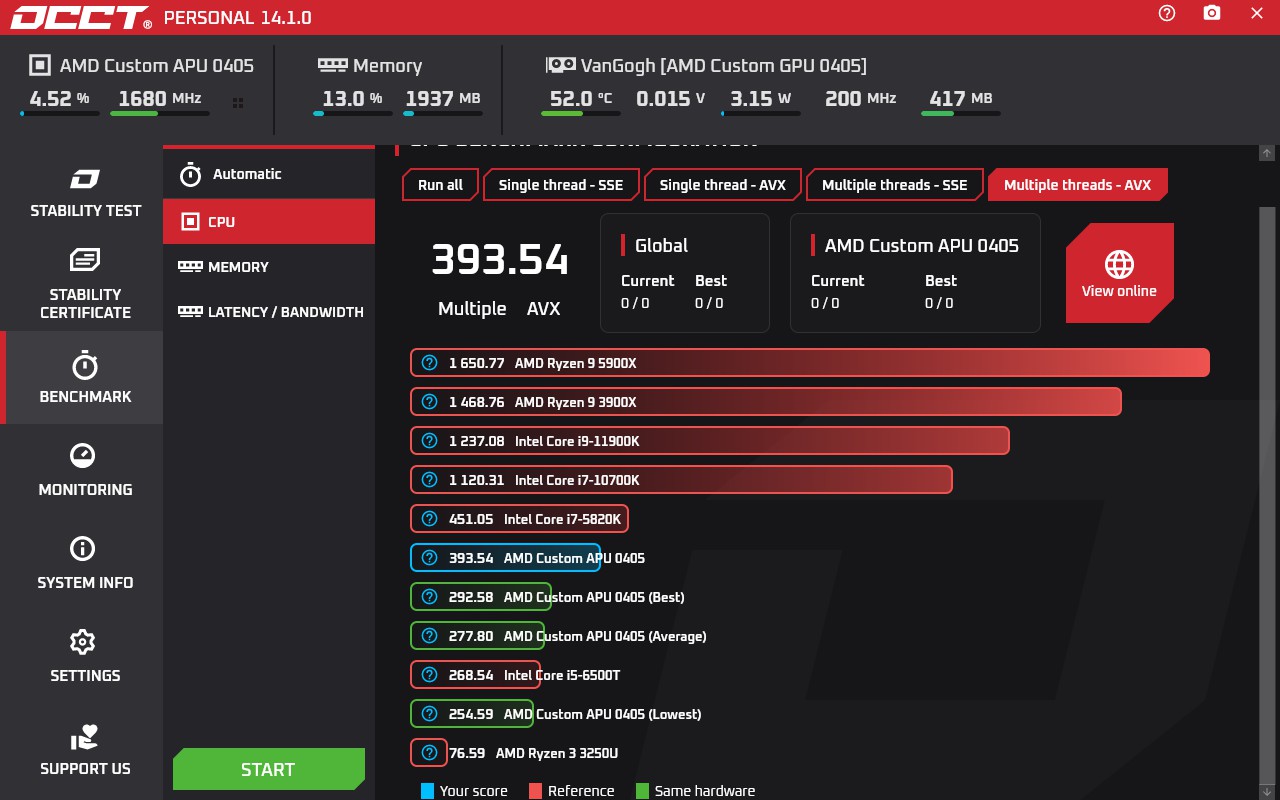Click the Intel Core i7-10700K result bar
1280x800 pixels.
(x=682, y=480)
